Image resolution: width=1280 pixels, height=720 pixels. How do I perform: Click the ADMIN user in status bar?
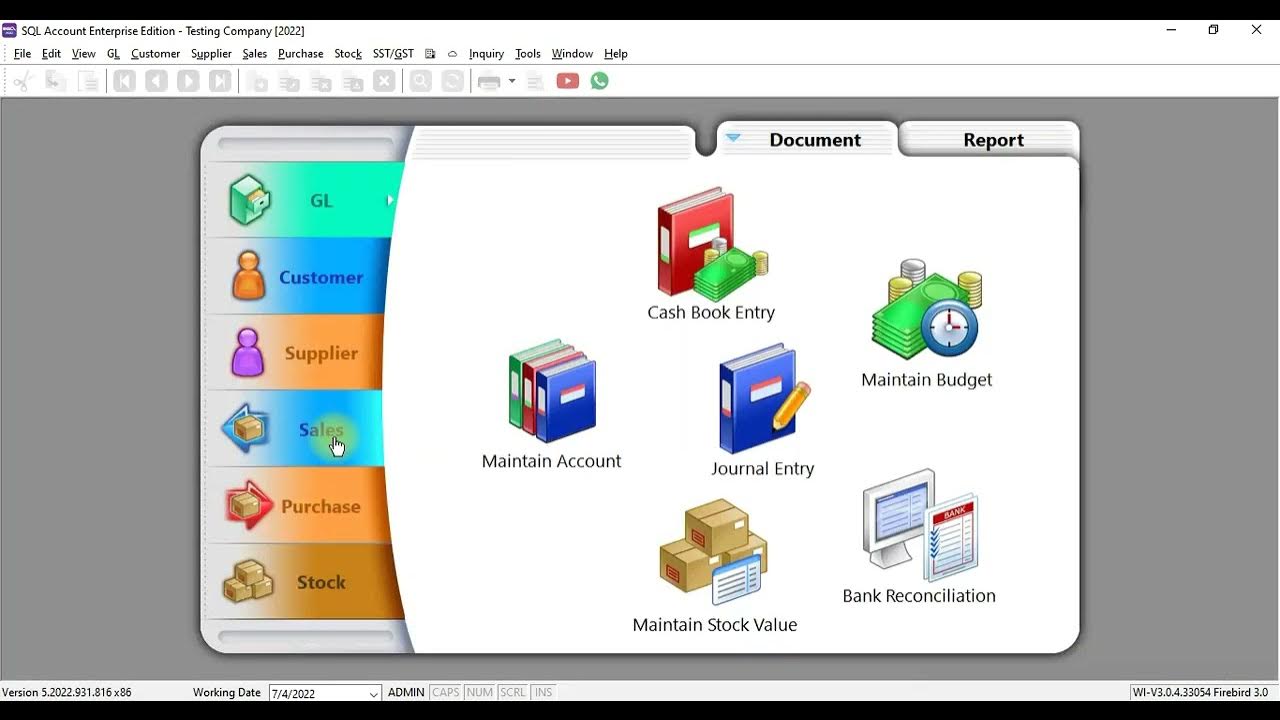tap(406, 693)
